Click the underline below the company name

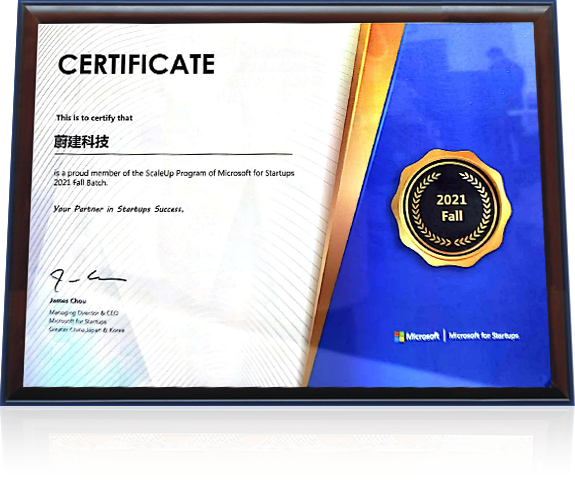pyautogui.click(x=173, y=154)
